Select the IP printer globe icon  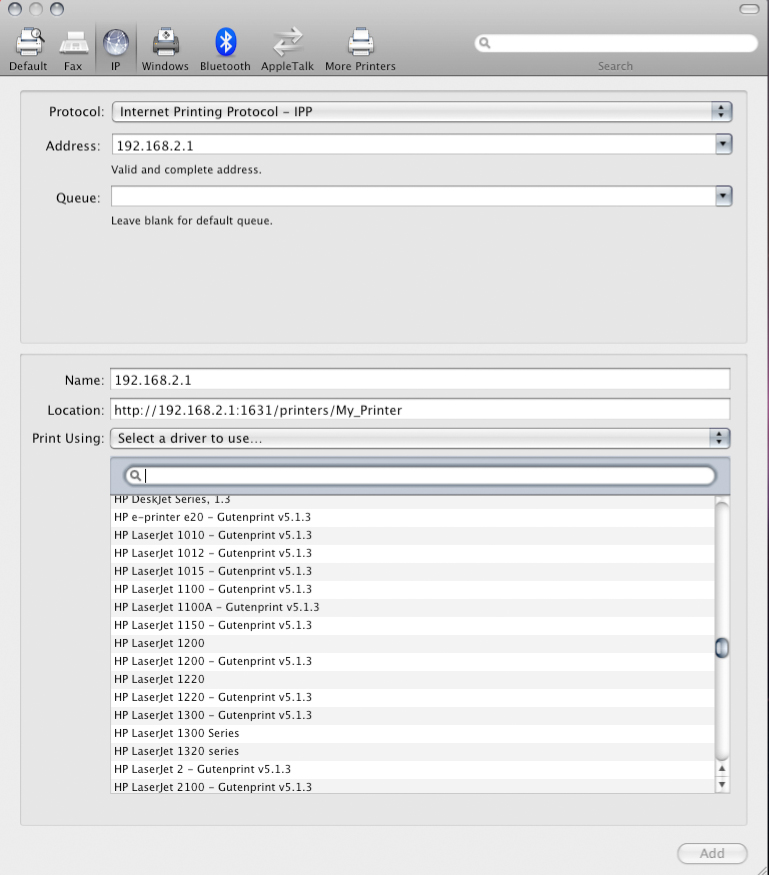(116, 42)
